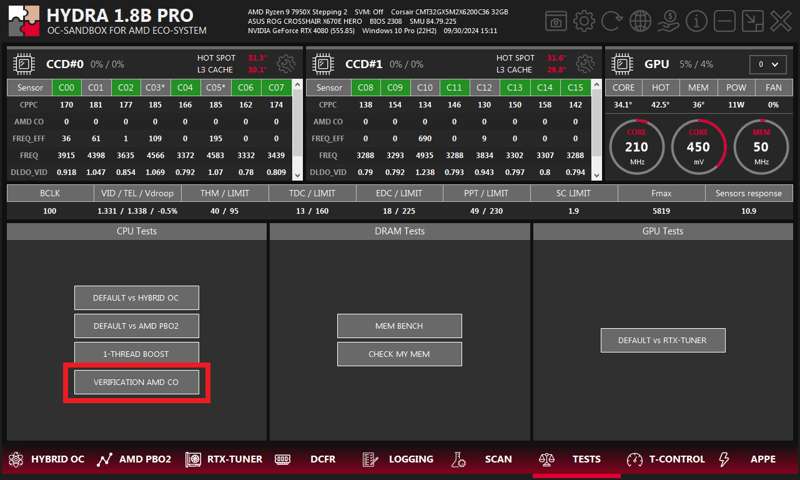This screenshot has width=800, height=480.
Task: Open the globe language icon
Action: point(641,21)
